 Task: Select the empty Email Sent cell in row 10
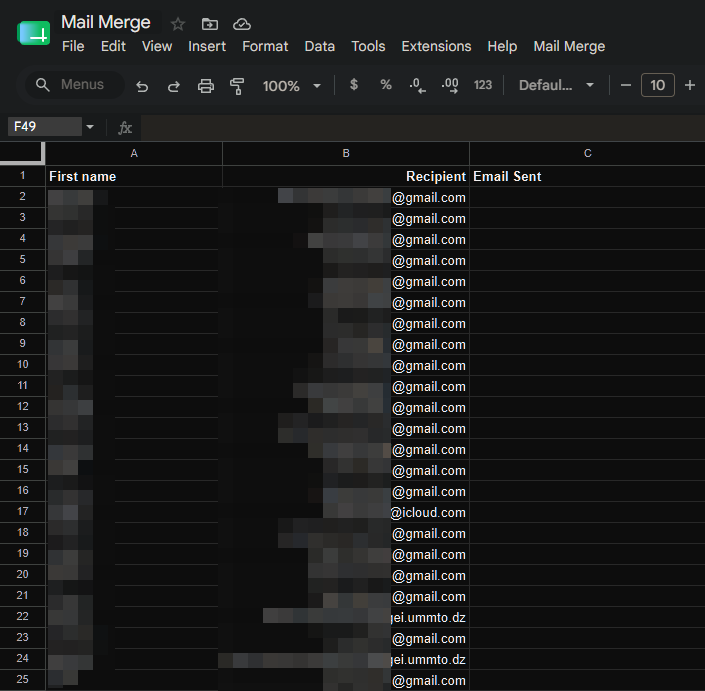[587, 365]
